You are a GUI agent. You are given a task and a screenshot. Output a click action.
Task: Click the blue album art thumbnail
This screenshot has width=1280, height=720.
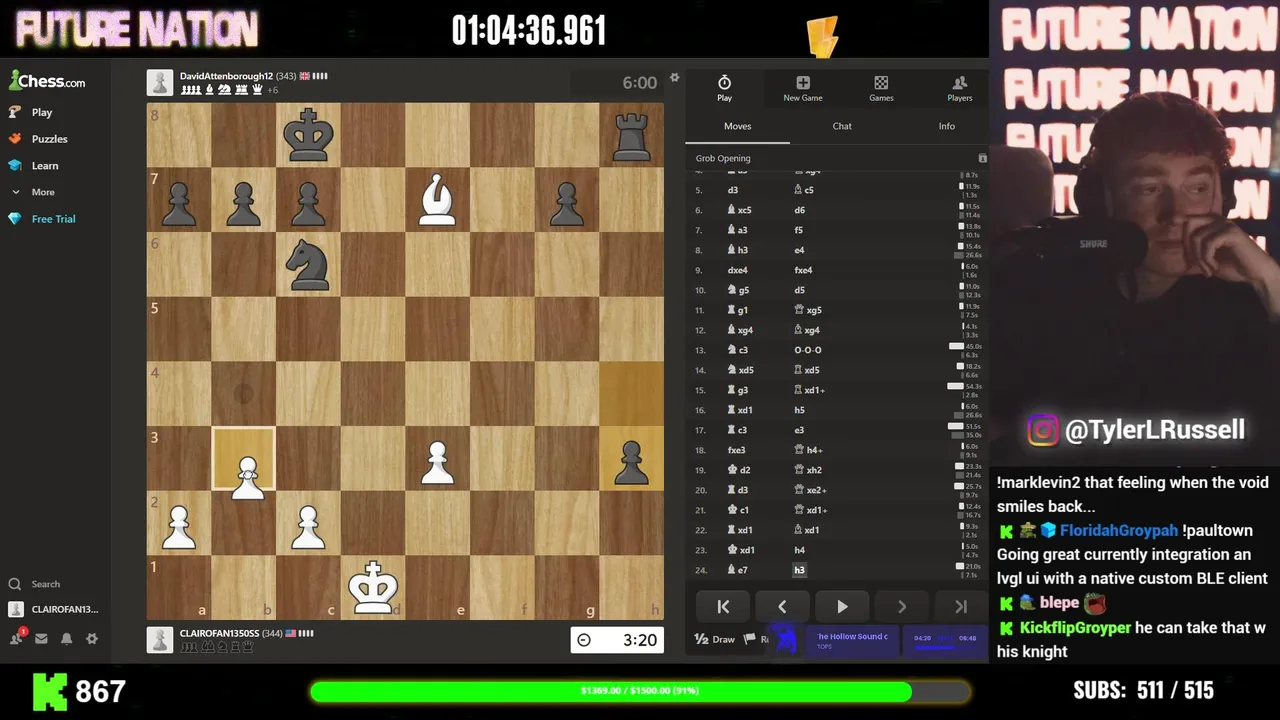786,639
